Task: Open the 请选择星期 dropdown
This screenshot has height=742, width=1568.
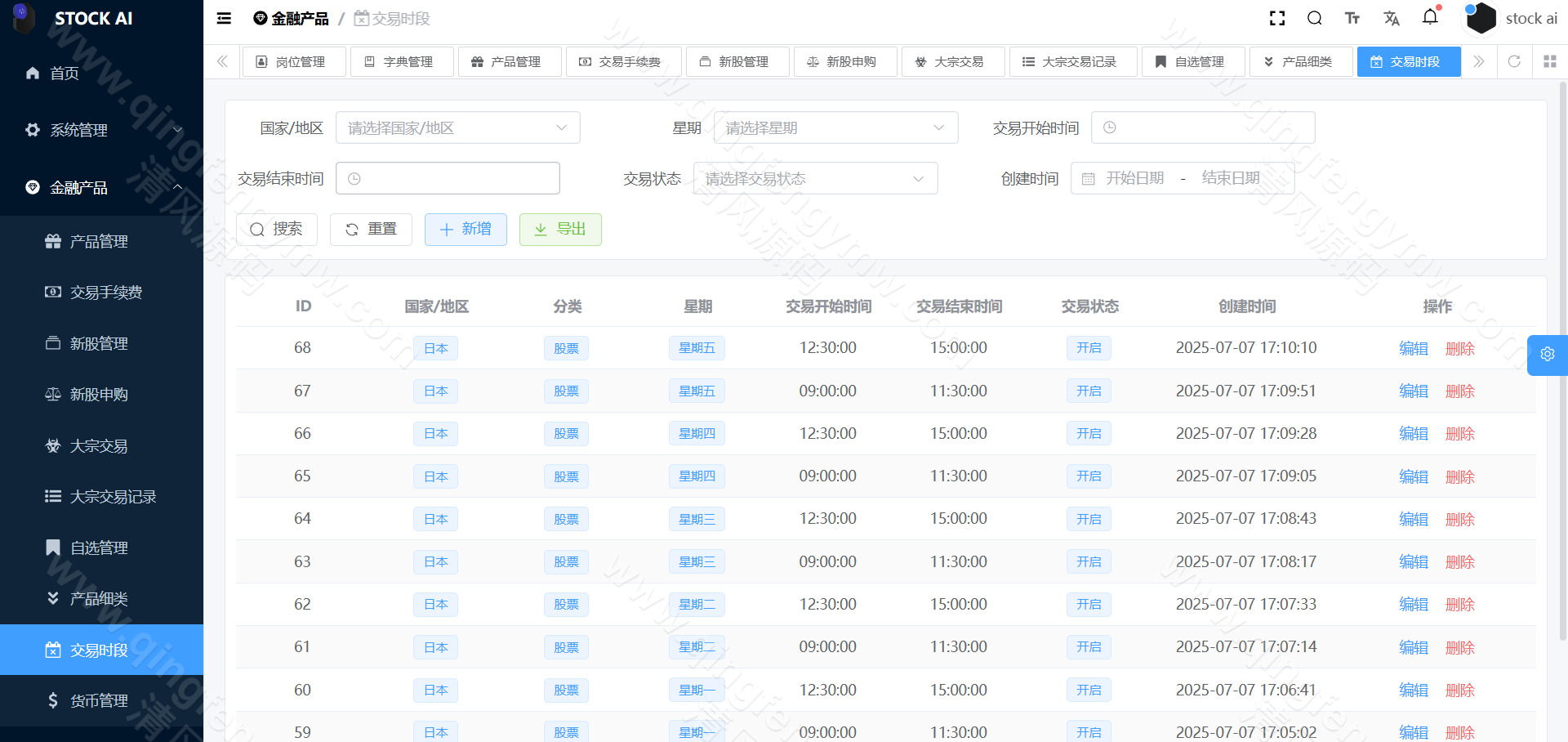Action: coord(835,127)
